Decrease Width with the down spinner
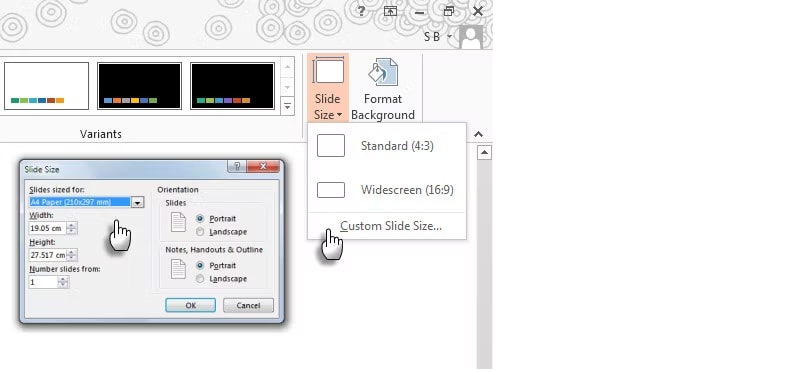800x372 pixels. (72, 231)
